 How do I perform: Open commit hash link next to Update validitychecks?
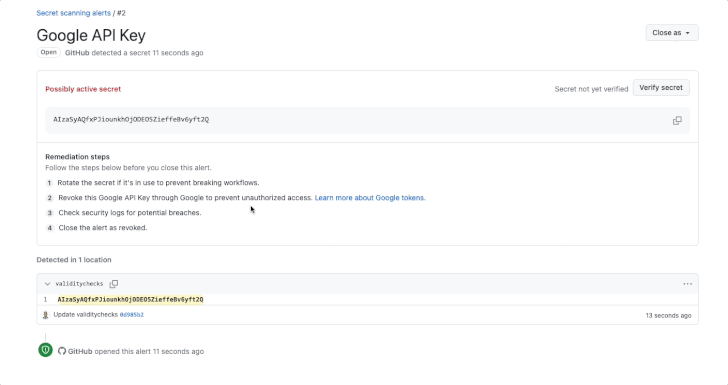click(x=131, y=315)
